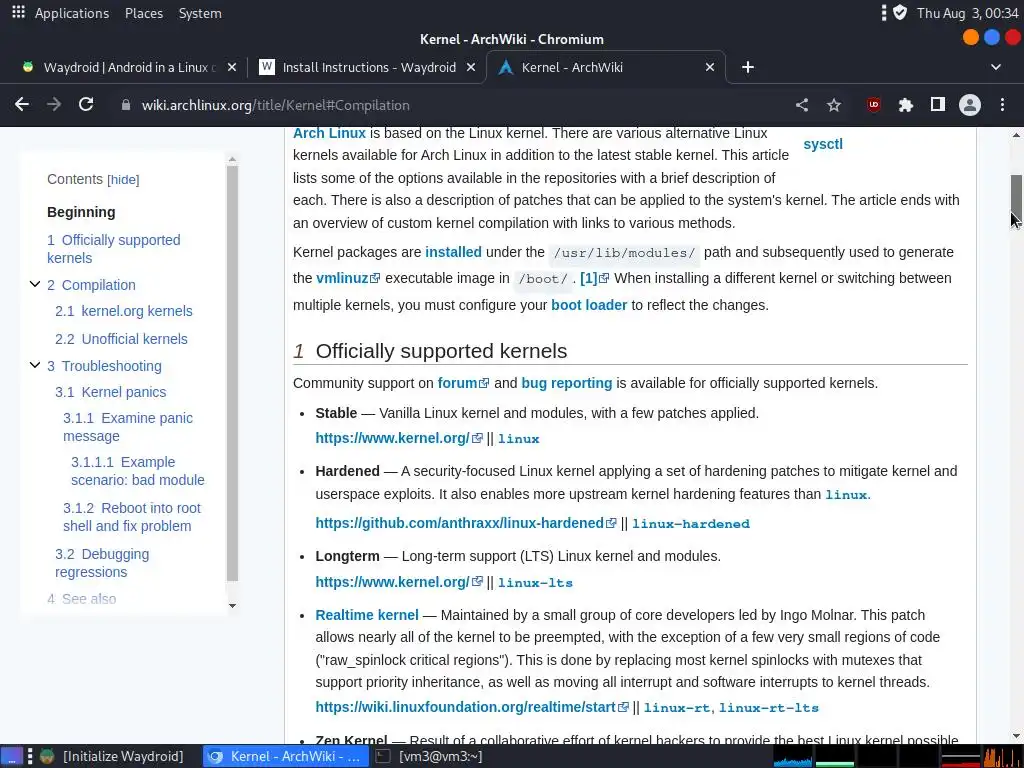
Task: Go to 3.1.2 Reboot into root shell entry
Action: 132,517
